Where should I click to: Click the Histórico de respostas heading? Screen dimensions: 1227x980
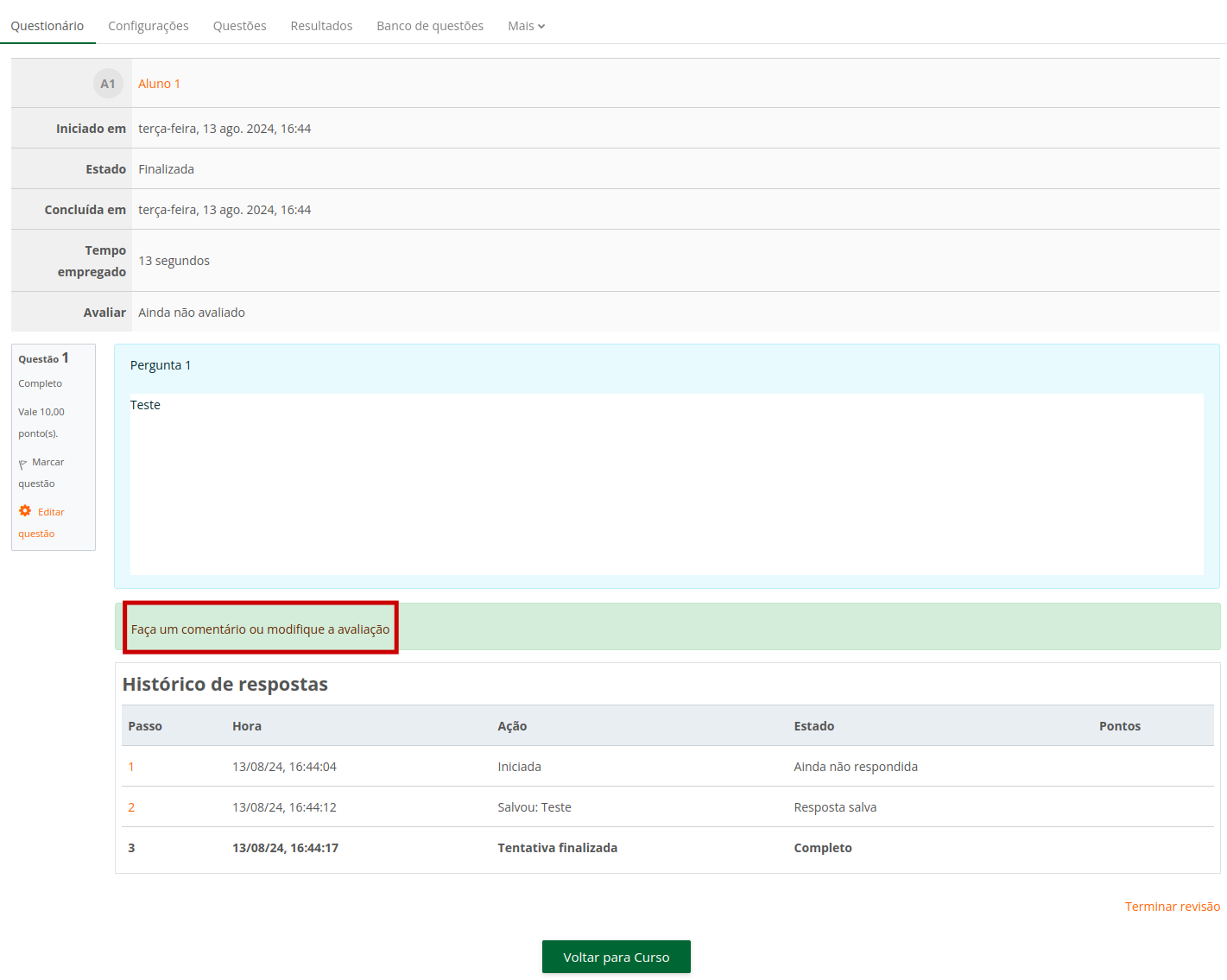coord(225,685)
